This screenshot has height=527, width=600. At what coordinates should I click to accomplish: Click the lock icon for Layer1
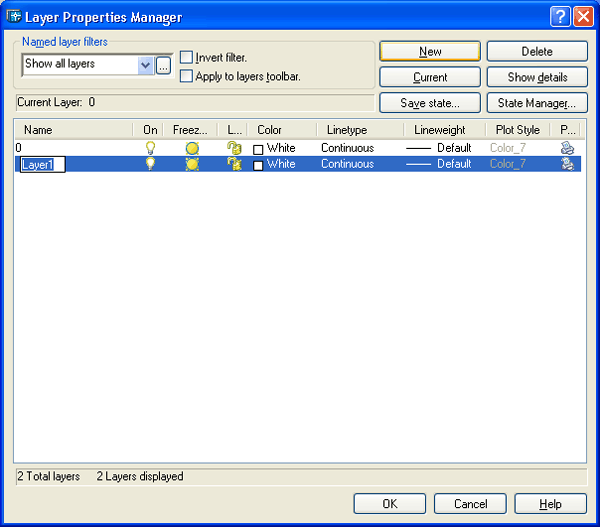click(x=234, y=164)
